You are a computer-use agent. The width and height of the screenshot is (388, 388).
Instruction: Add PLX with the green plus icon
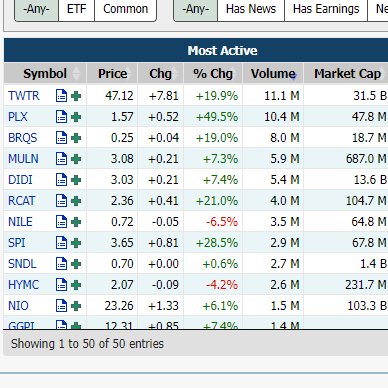76,117
